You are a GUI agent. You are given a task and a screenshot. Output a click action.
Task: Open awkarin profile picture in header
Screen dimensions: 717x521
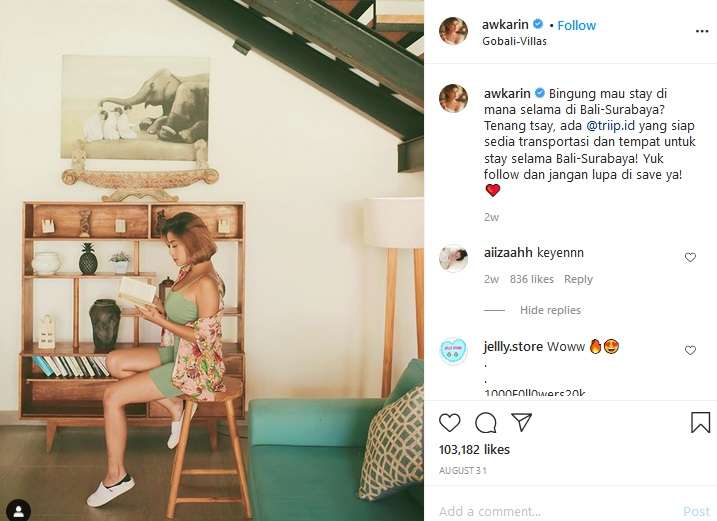point(453,31)
